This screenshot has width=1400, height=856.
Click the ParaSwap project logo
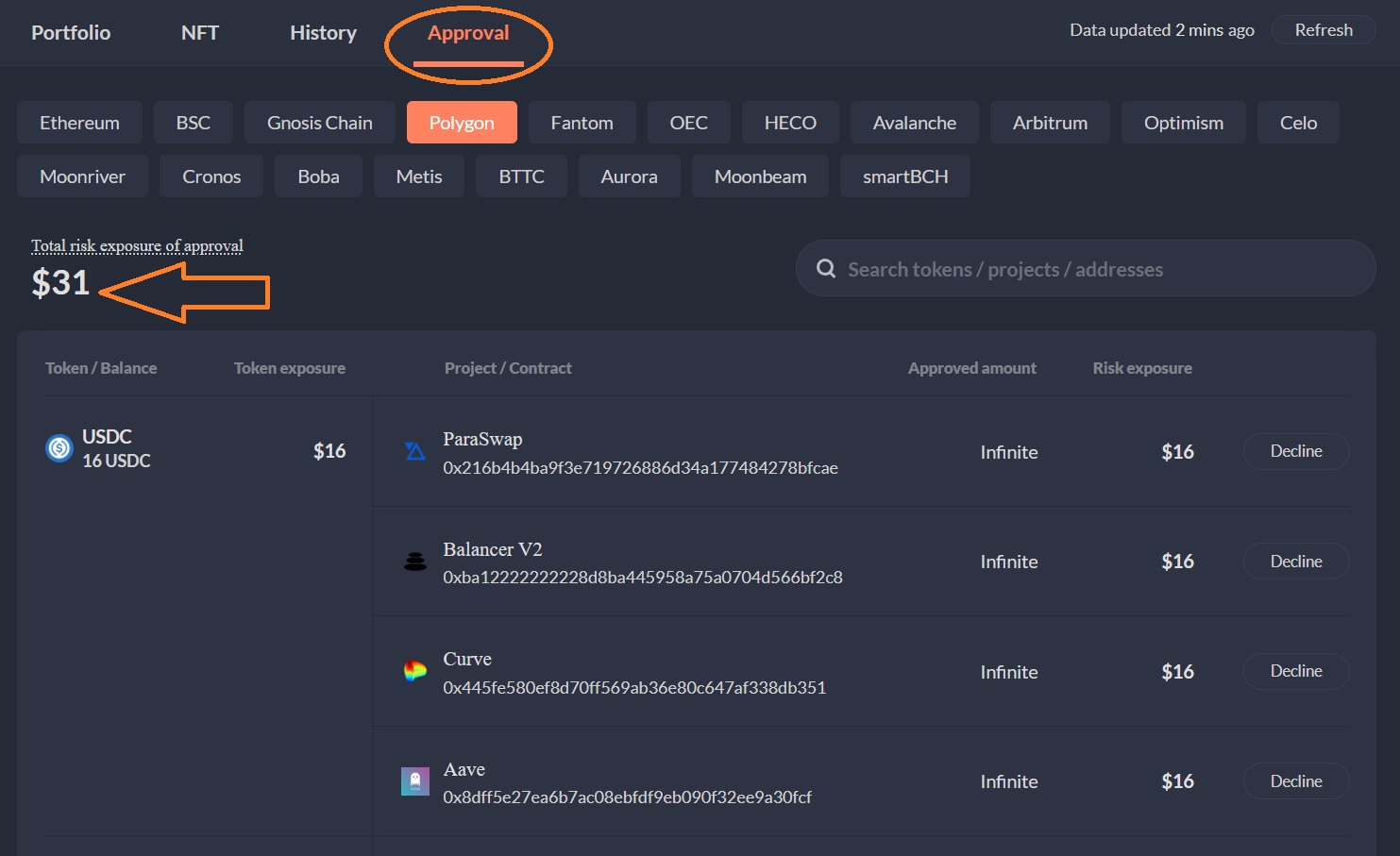[415, 451]
